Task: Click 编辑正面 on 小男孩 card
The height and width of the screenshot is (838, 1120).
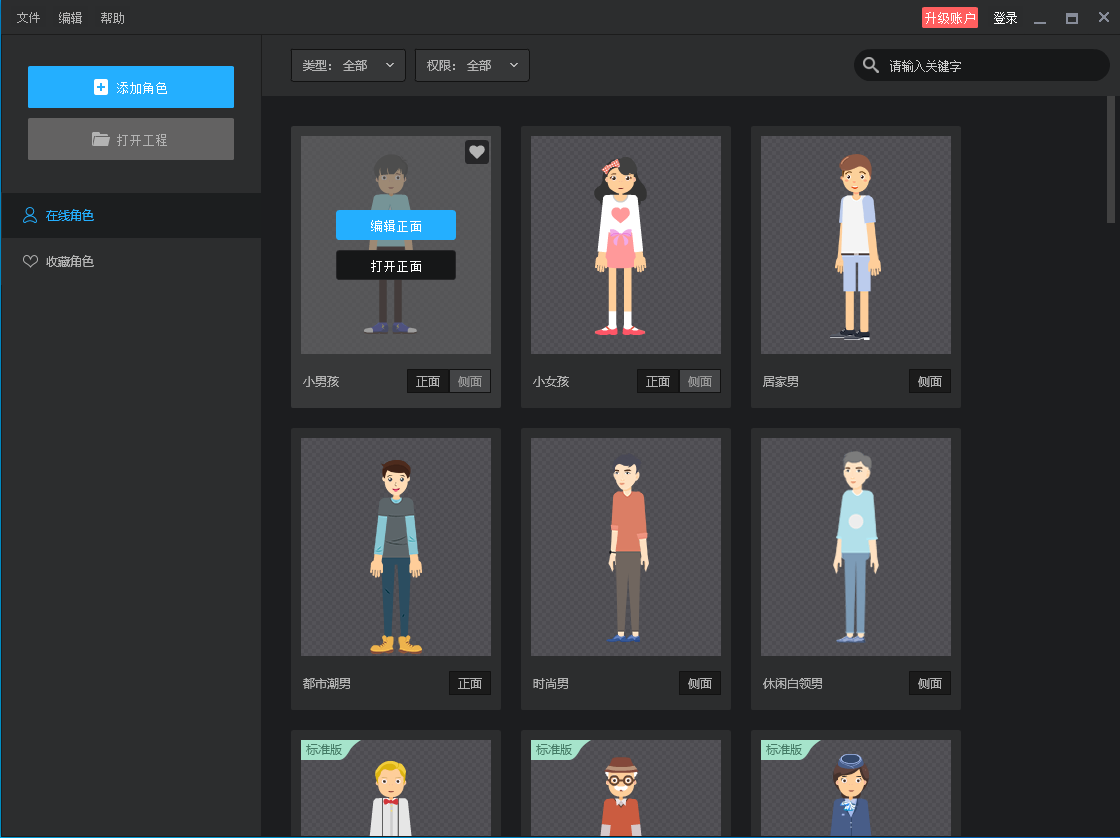Action: pos(396,225)
